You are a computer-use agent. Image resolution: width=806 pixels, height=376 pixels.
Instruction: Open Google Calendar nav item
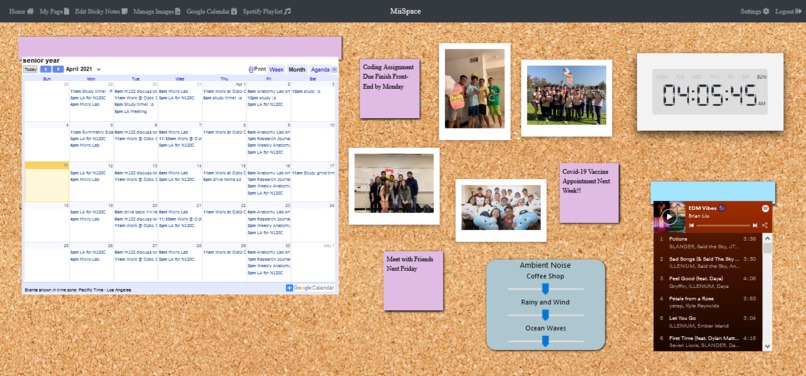tap(212, 11)
